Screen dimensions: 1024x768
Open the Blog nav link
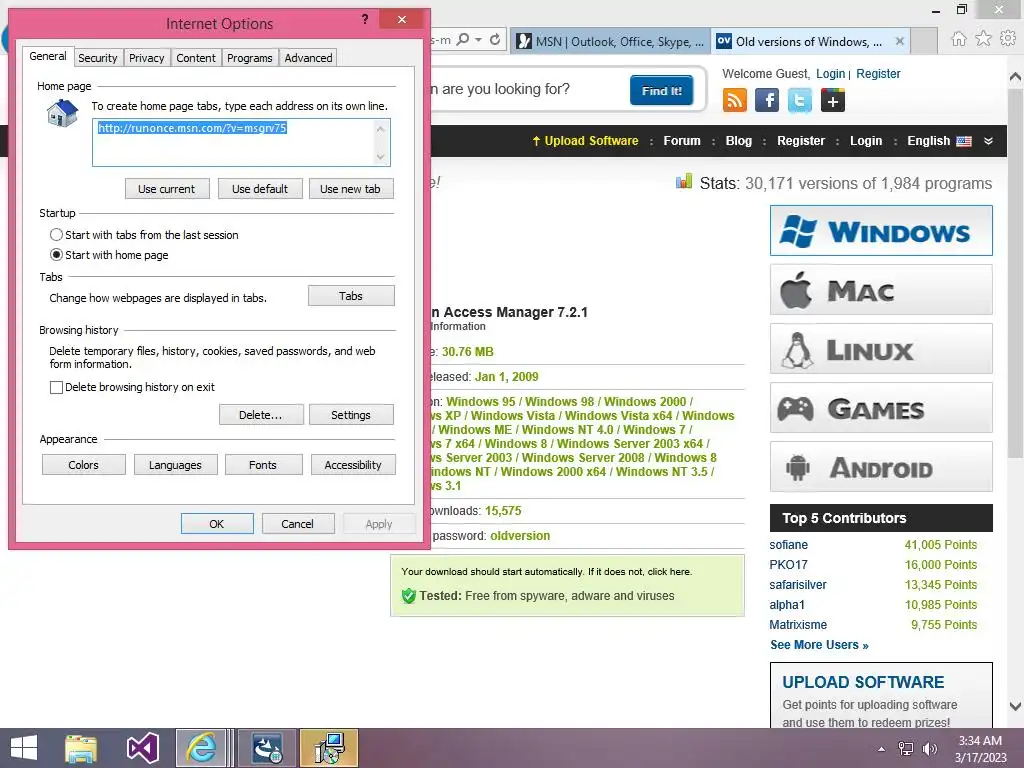click(x=739, y=141)
